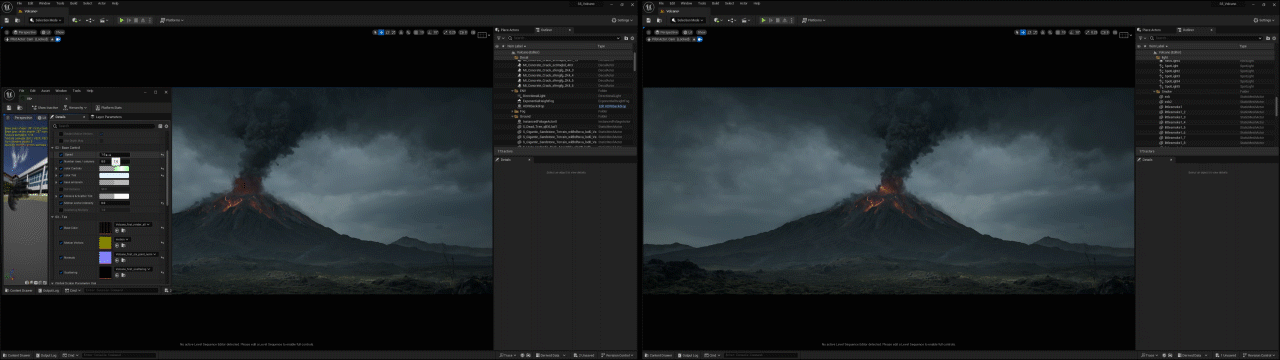Click the Color Tint swatch
The height and width of the screenshot is (360, 1280).
[x=114, y=176]
